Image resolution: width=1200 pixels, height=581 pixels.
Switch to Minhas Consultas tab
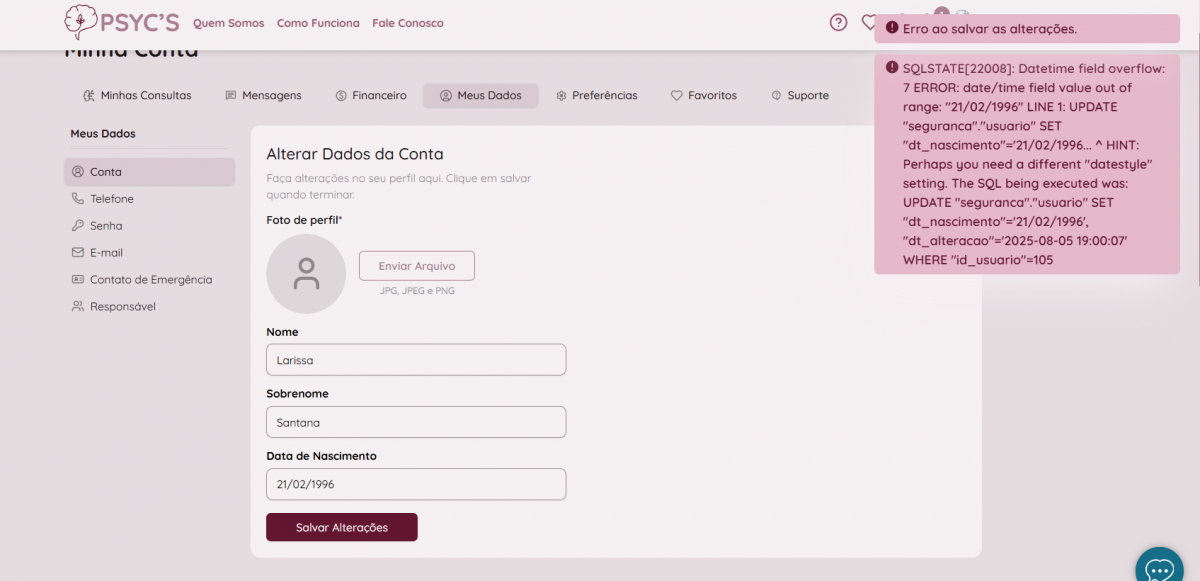[137, 96]
